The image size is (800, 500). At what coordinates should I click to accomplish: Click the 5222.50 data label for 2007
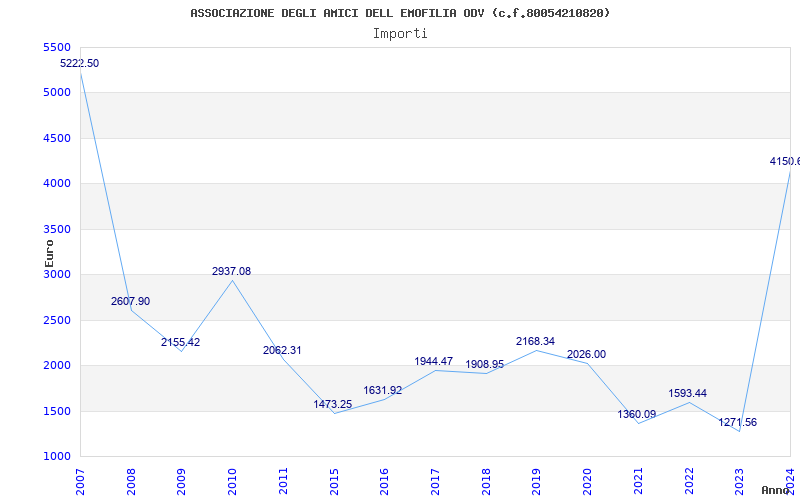pyautogui.click(x=80, y=64)
